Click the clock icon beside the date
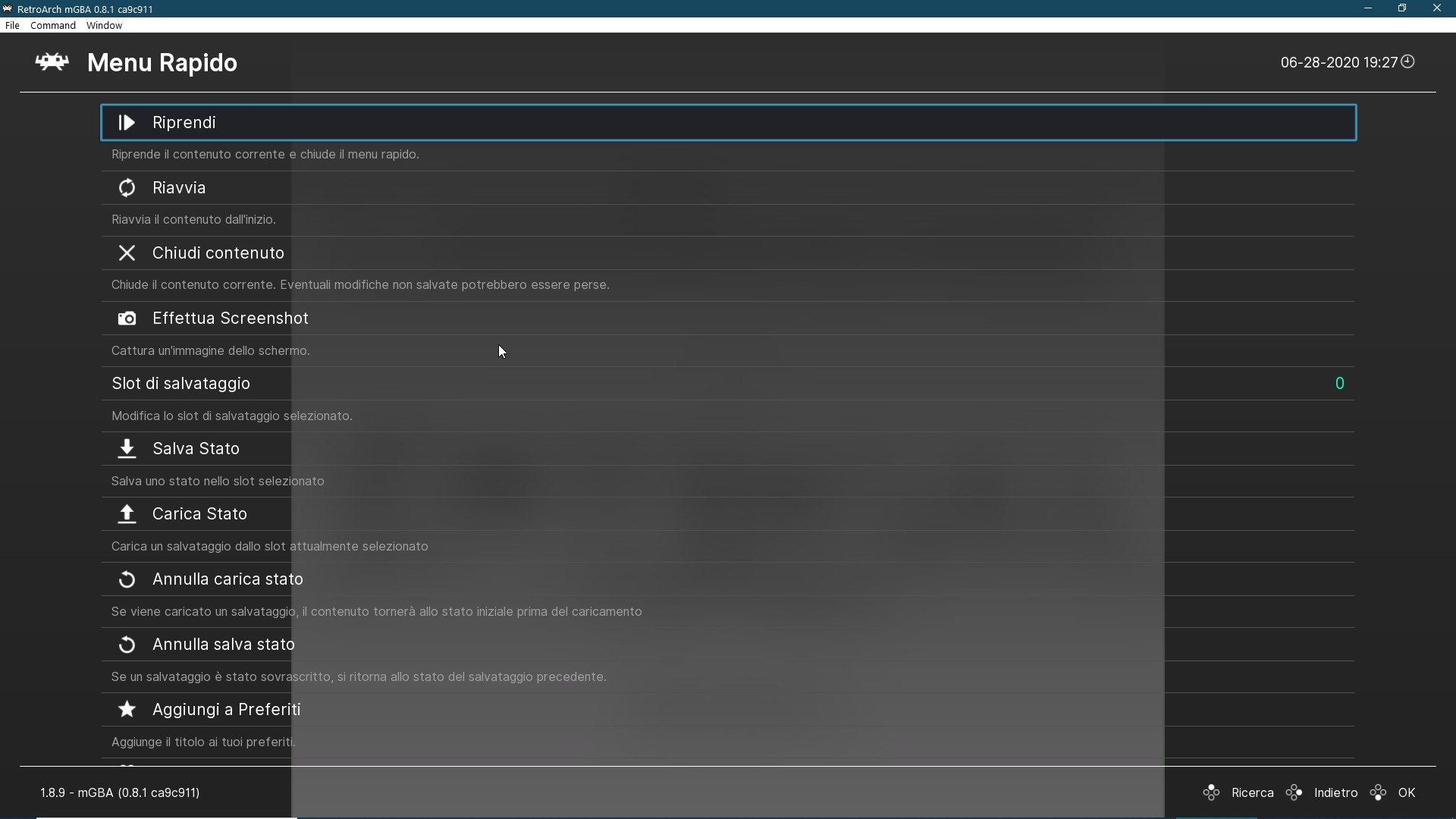Image resolution: width=1456 pixels, height=819 pixels. [1407, 61]
